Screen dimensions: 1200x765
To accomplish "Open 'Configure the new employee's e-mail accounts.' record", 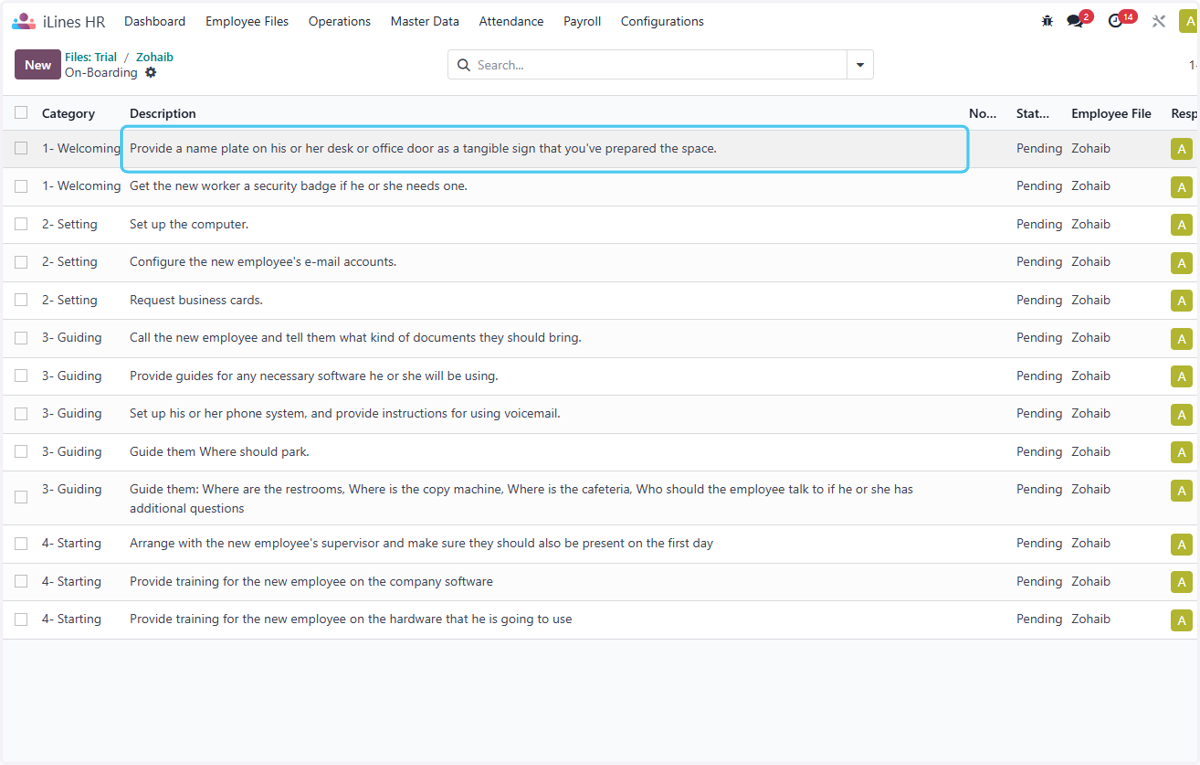I will [x=263, y=262].
